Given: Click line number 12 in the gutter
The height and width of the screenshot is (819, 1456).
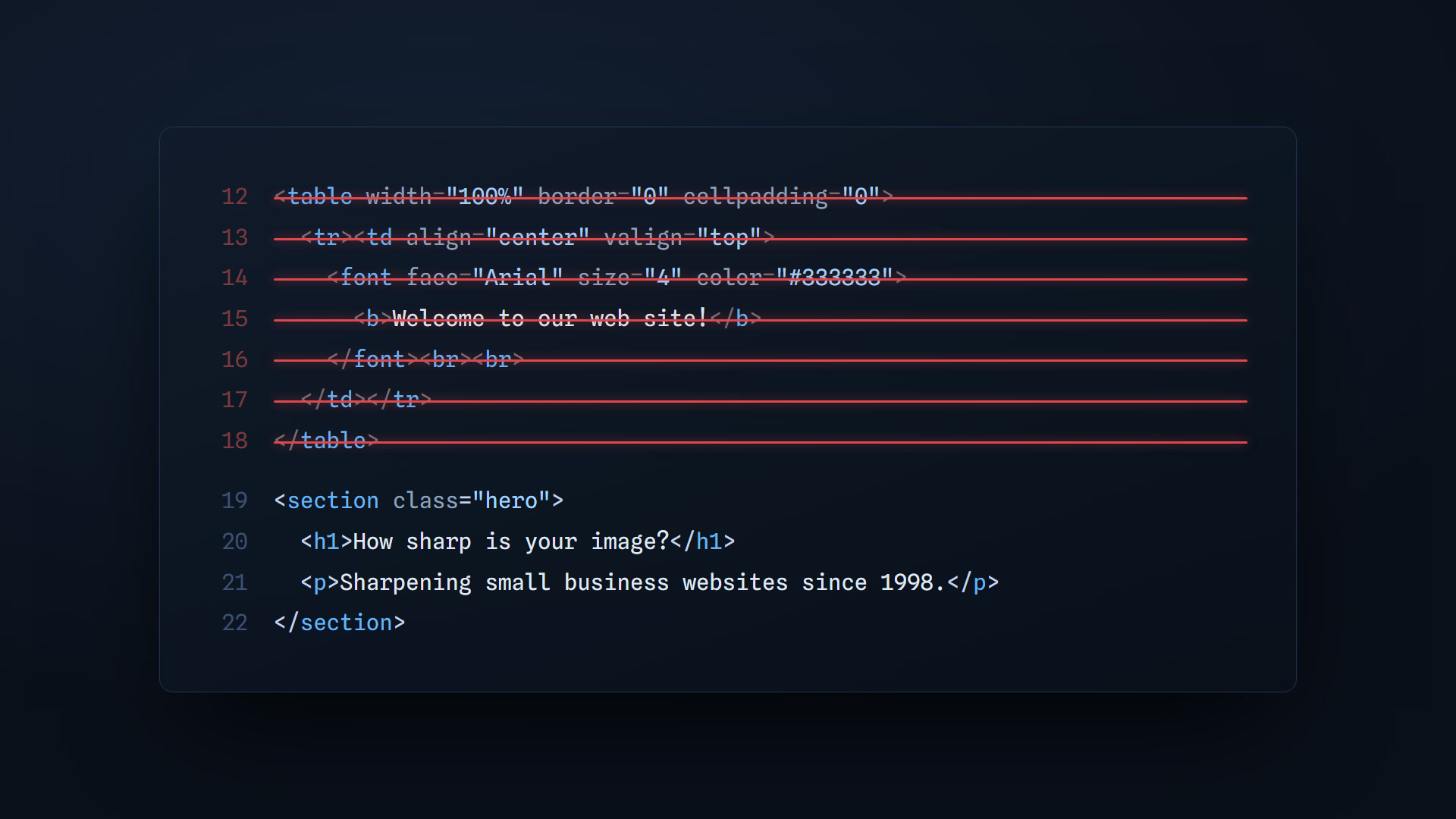Looking at the screenshot, I should [234, 196].
